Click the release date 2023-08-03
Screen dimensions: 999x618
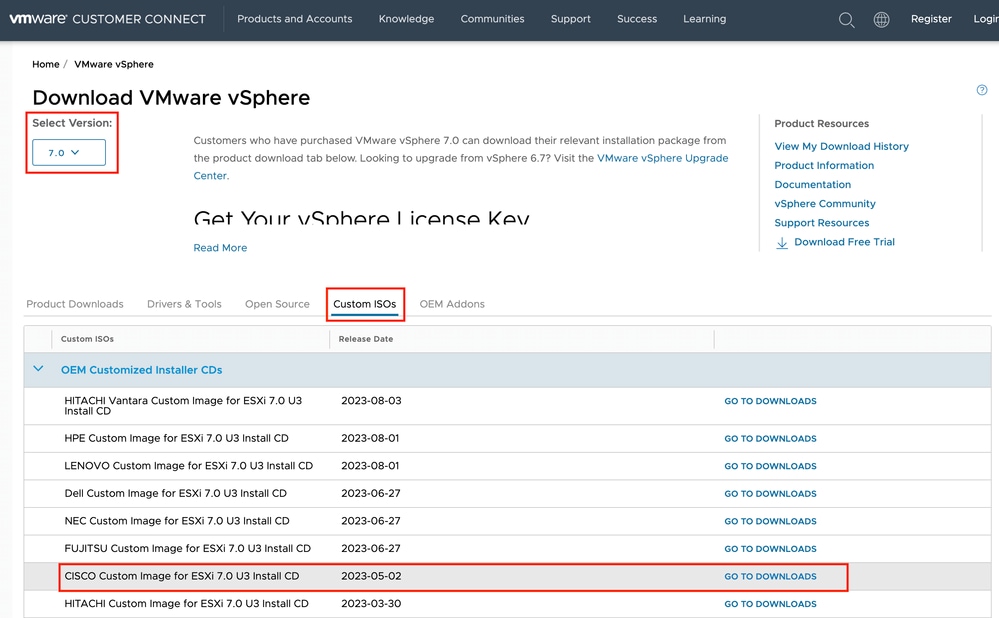point(371,401)
